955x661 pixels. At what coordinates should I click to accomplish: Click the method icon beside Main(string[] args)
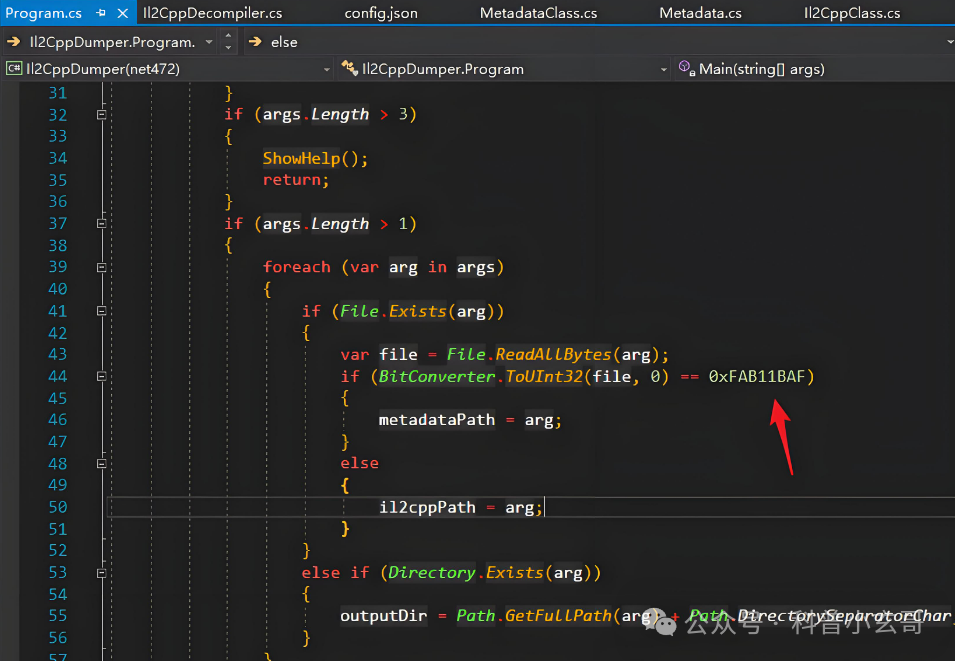(x=686, y=69)
